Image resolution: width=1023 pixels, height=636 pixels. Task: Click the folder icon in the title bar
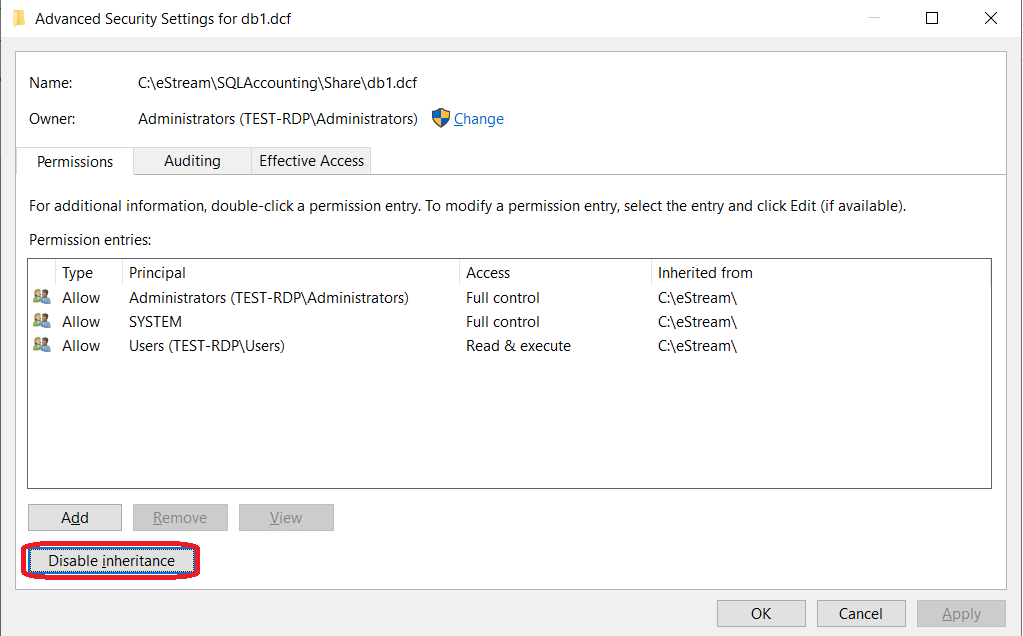click(19, 18)
